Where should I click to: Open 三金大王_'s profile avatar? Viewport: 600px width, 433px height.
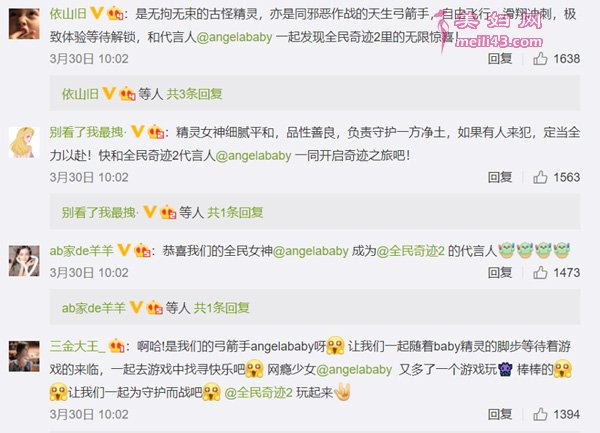coord(24,356)
